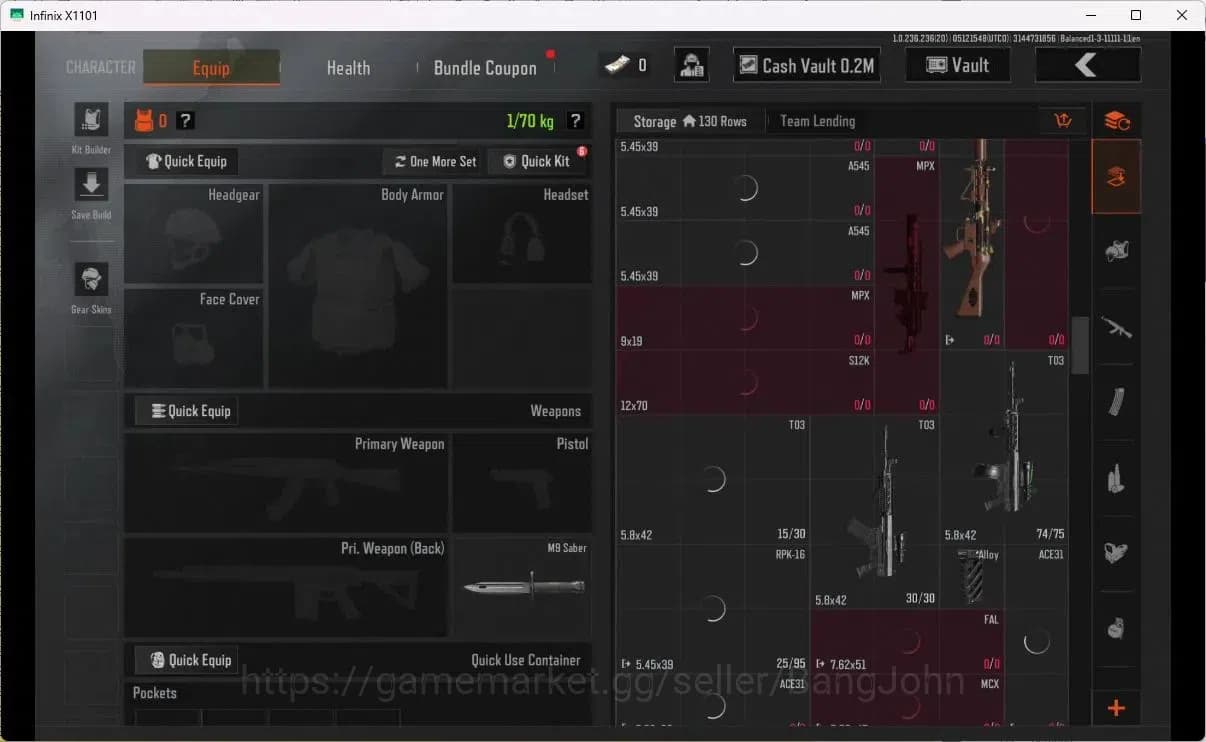
Task: Select the red MPX weapon in storage
Action: coord(907,284)
